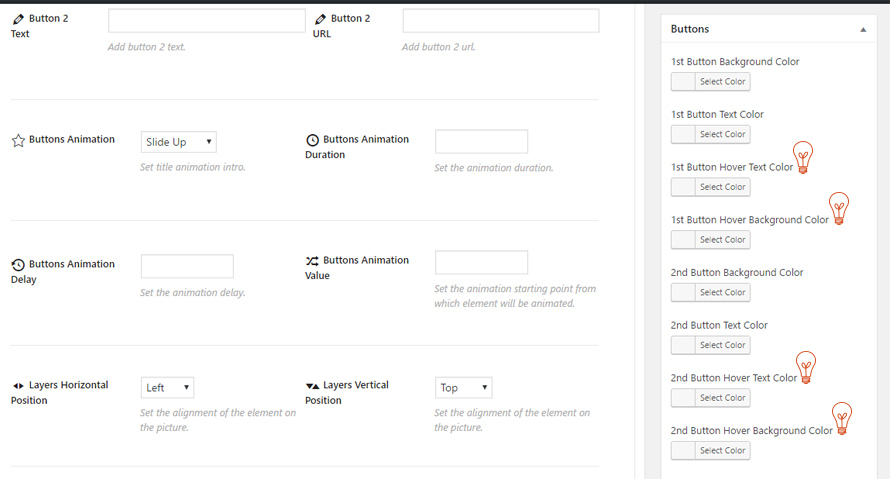
Task: Focus the Button 2 Text input field
Action: point(206,21)
